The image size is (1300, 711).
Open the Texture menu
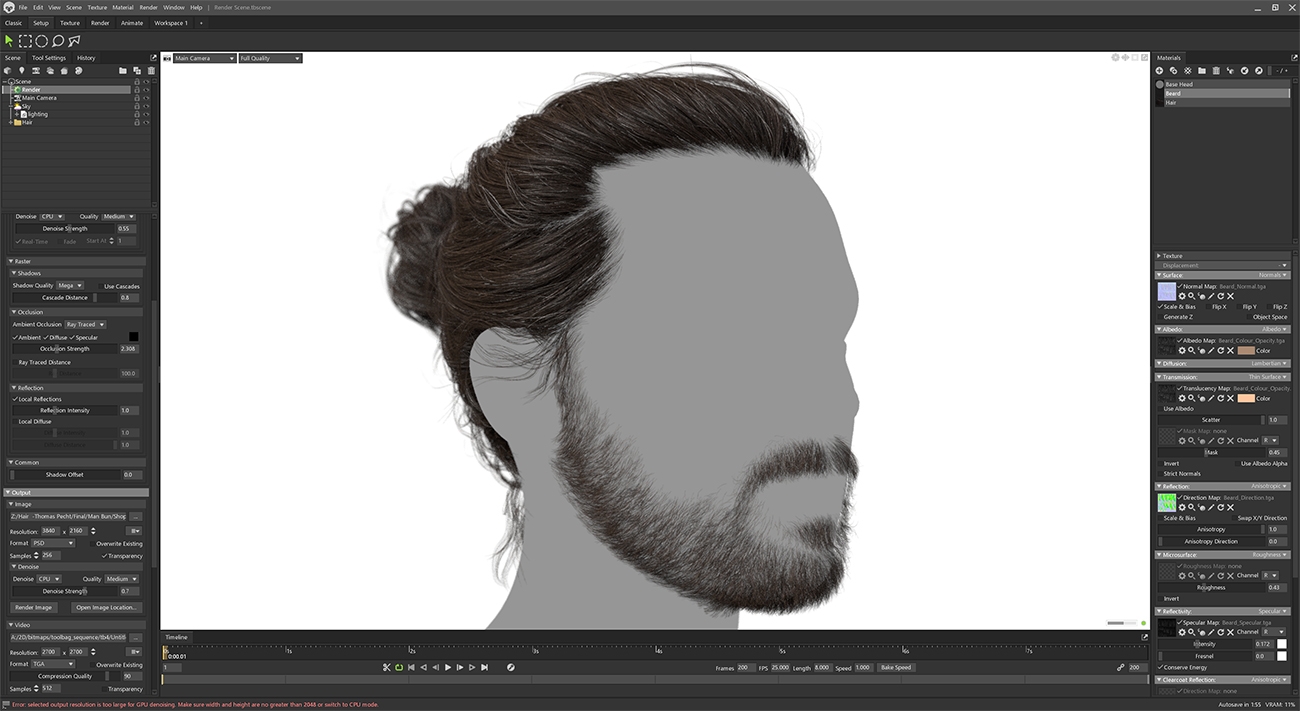click(97, 7)
